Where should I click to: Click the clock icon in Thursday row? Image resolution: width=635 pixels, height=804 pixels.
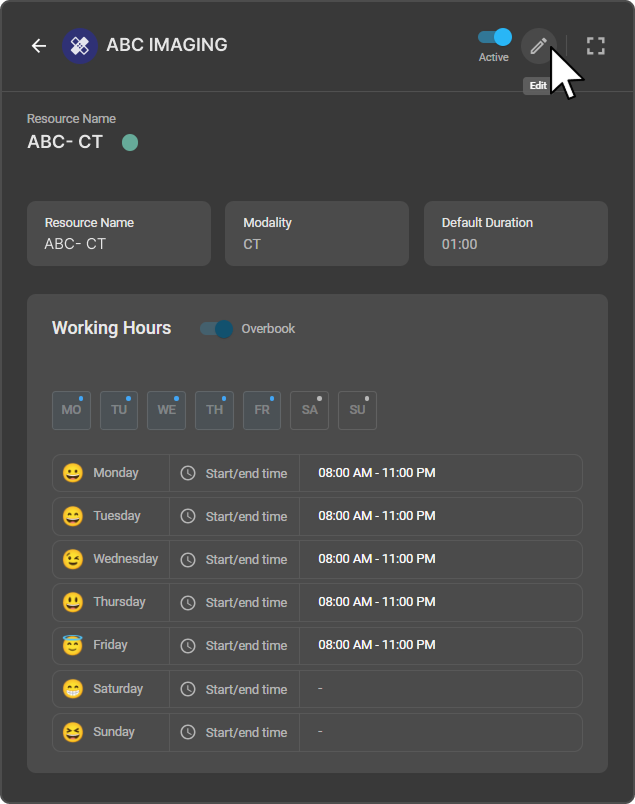click(x=188, y=602)
